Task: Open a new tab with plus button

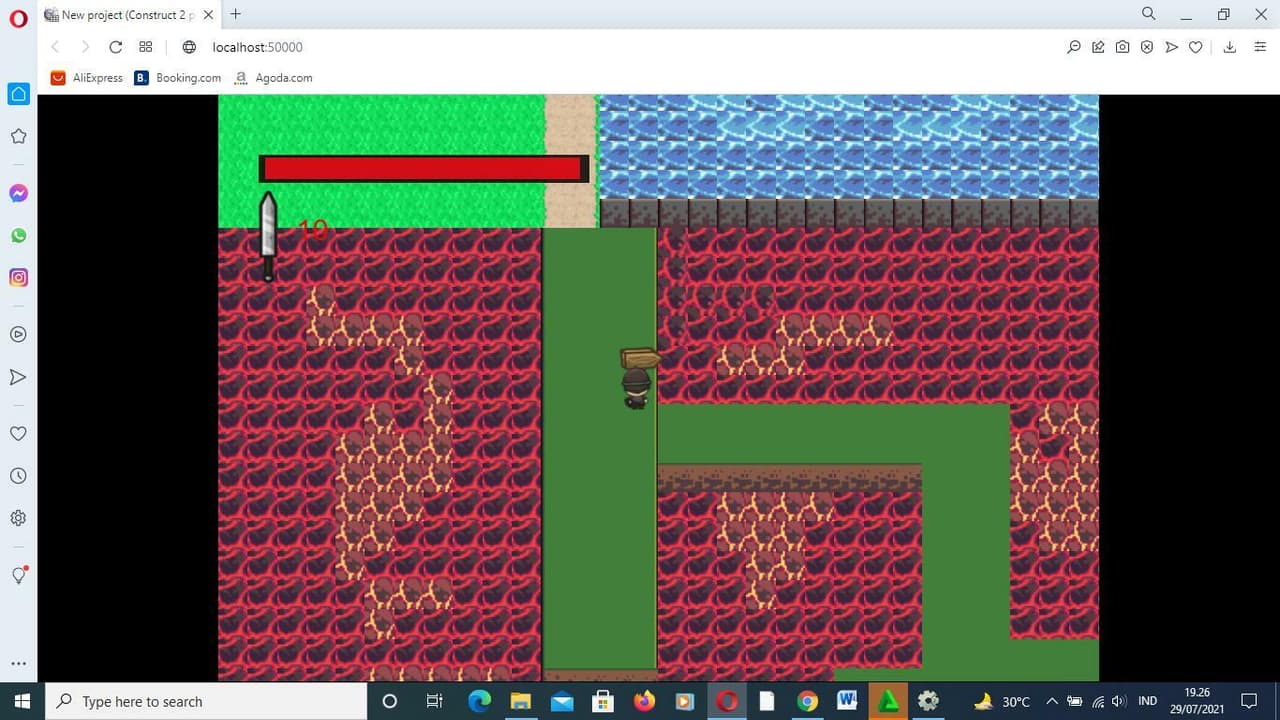Action: pyautogui.click(x=235, y=14)
